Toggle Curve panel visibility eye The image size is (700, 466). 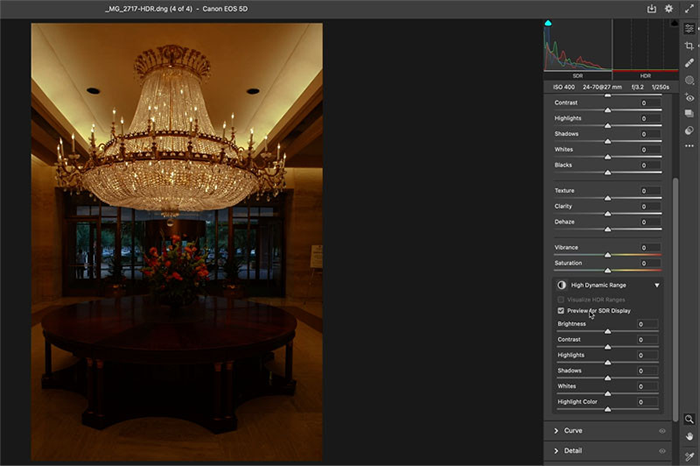[x=662, y=431]
